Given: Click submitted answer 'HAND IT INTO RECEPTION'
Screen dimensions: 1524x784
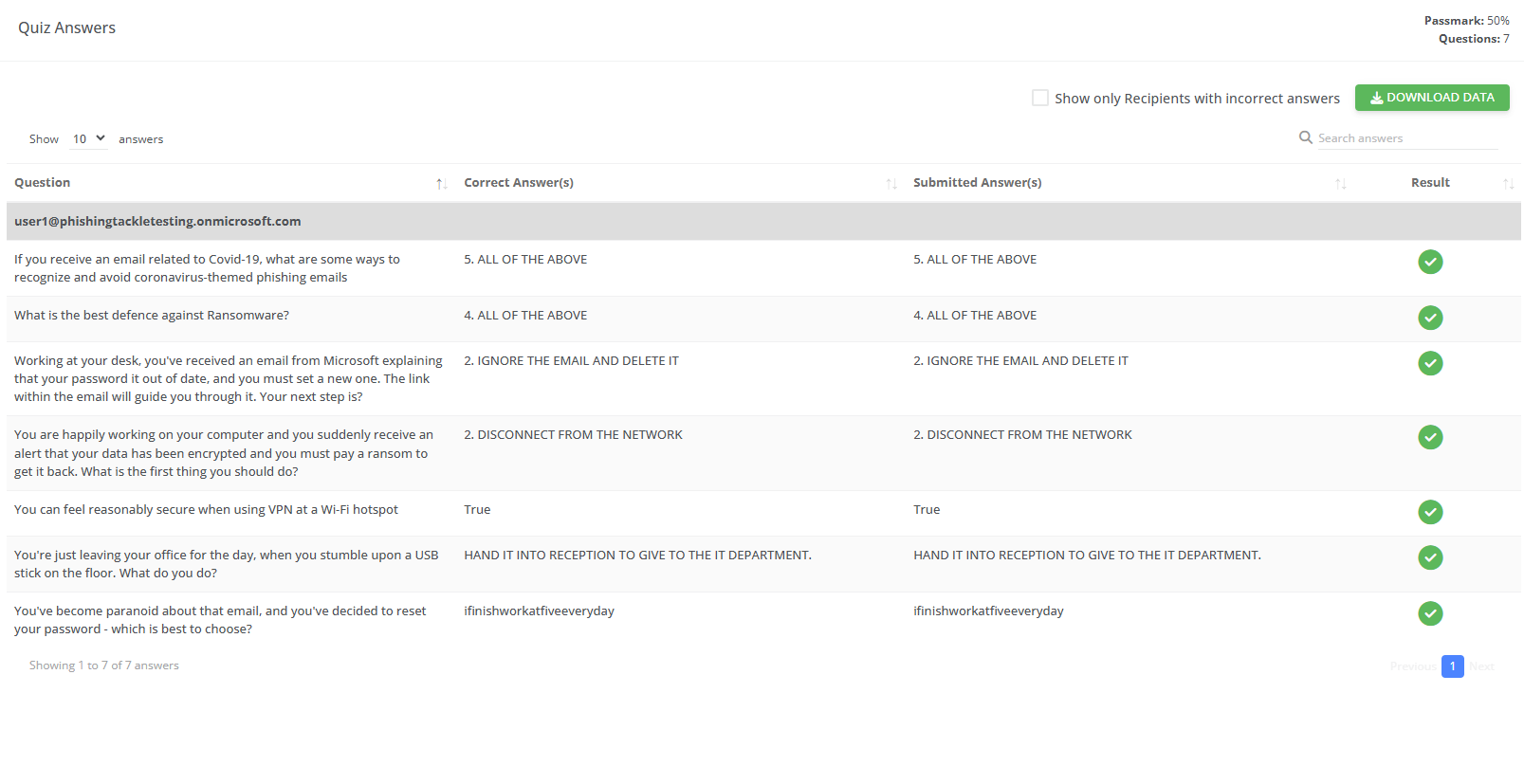Looking at the screenshot, I should [x=1087, y=556].
